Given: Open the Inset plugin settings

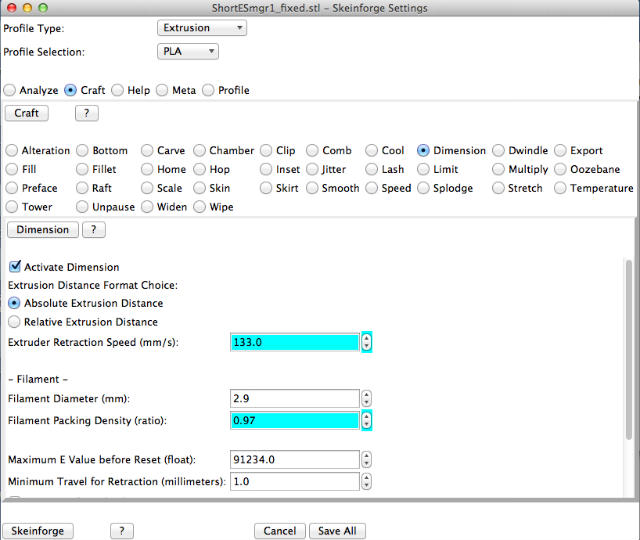Looking at the screenshot, I should [266, 169].
